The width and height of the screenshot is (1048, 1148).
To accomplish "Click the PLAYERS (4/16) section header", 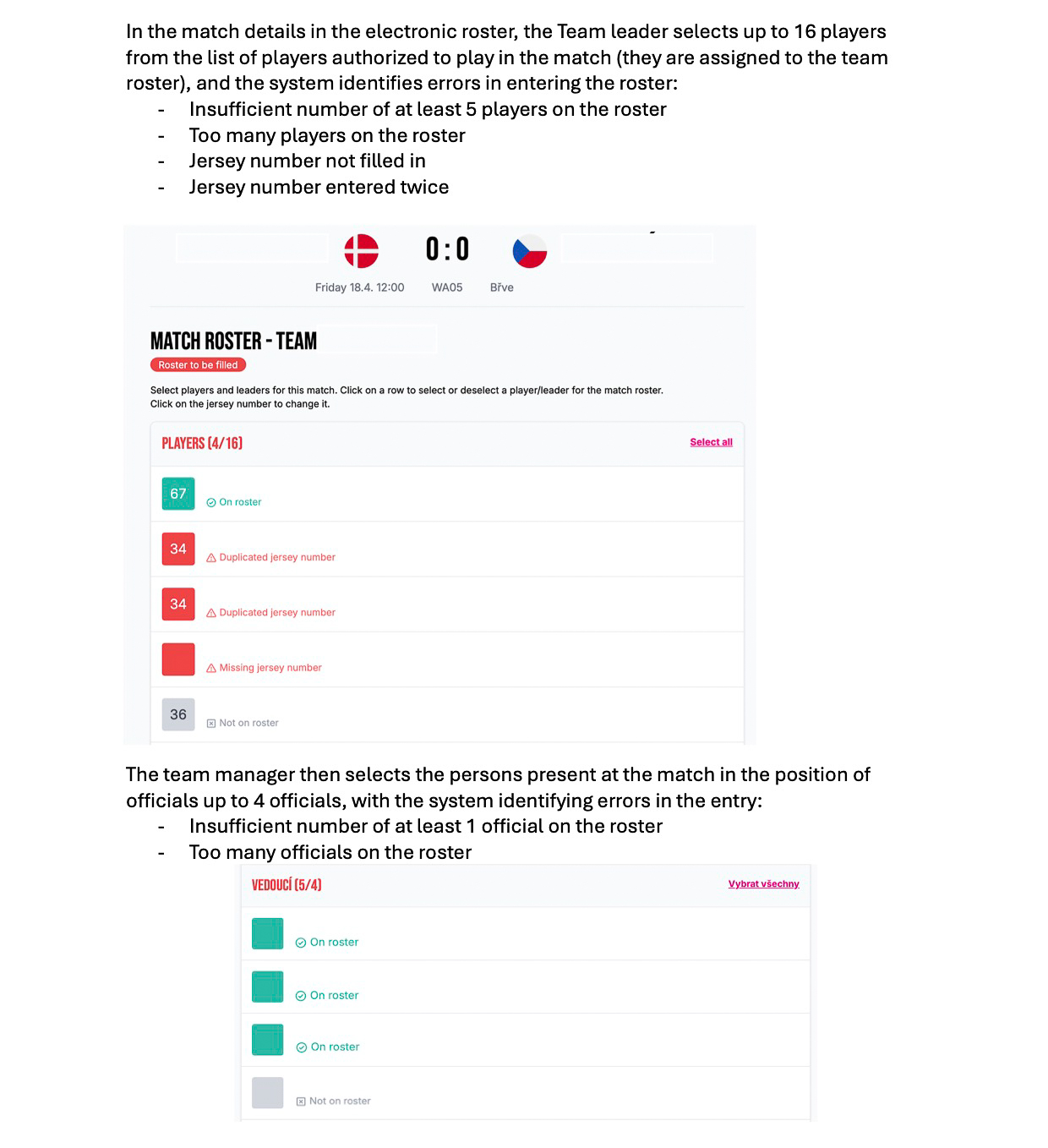I will (x=202, y=443).
